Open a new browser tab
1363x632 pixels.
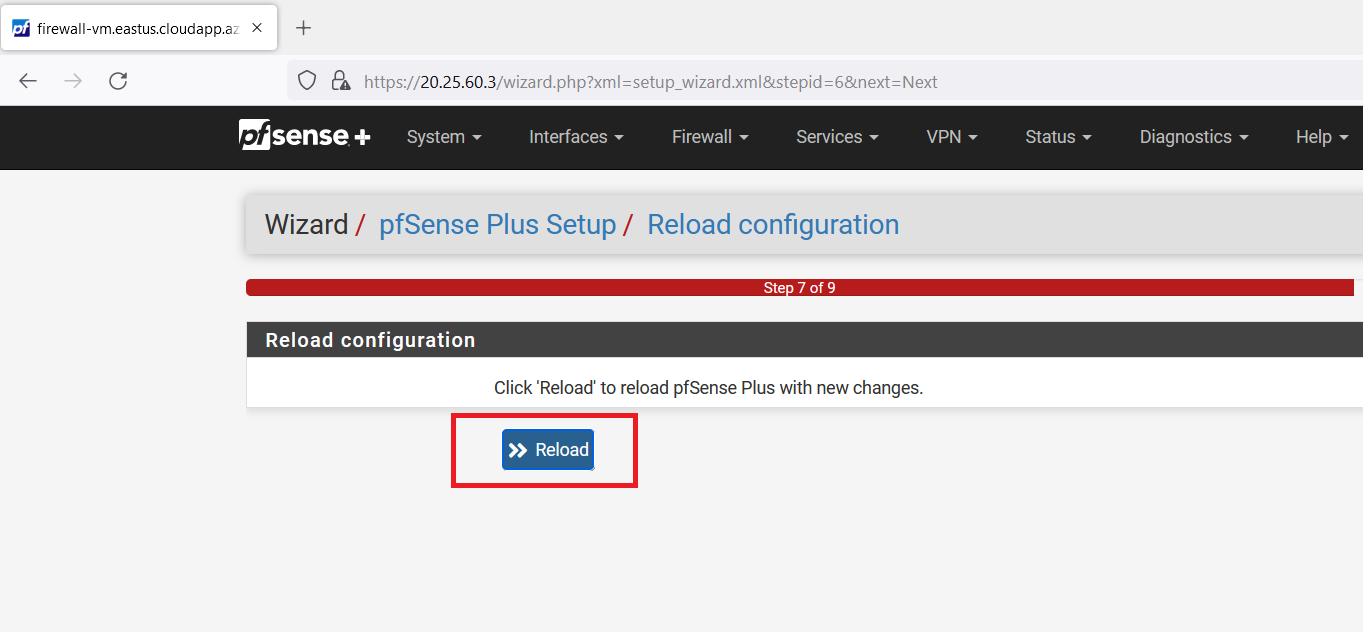pyautogui.click(x=304, y=28)
